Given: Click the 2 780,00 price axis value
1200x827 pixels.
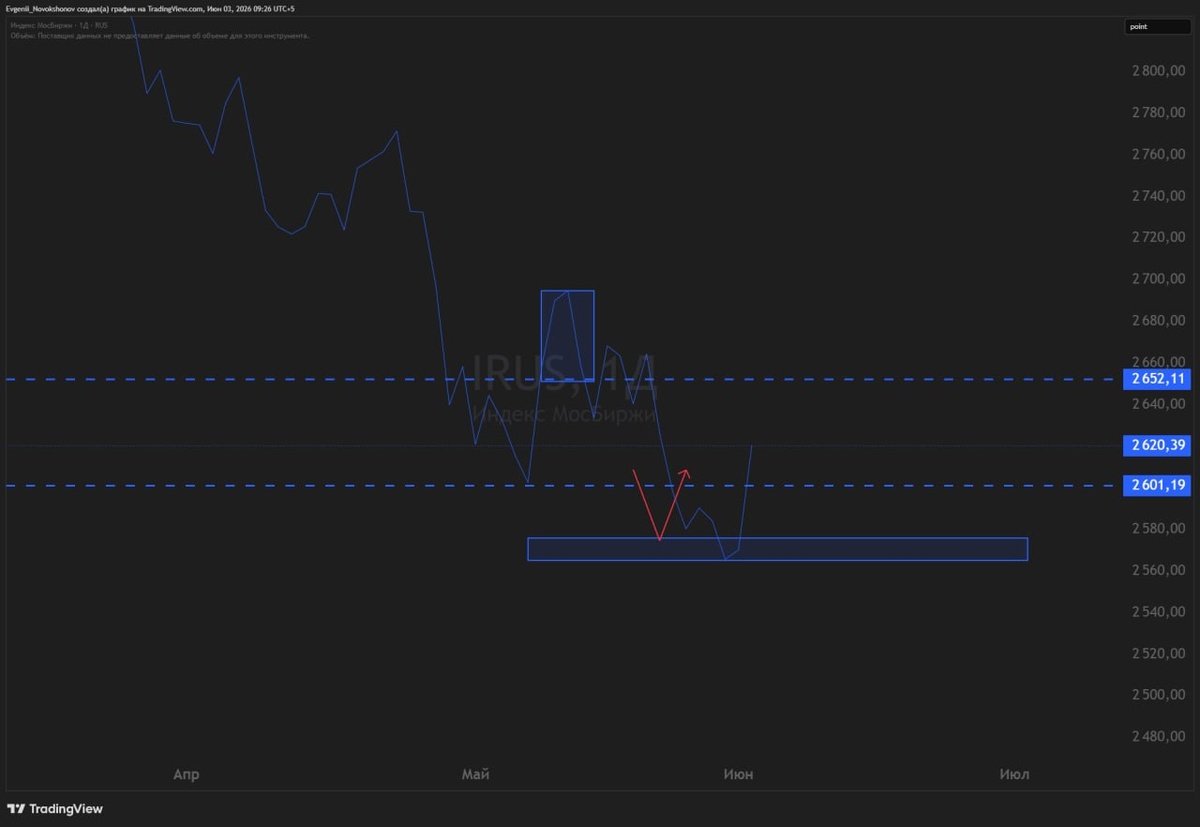Looking at the screenshot, I should click(1159, 112).
